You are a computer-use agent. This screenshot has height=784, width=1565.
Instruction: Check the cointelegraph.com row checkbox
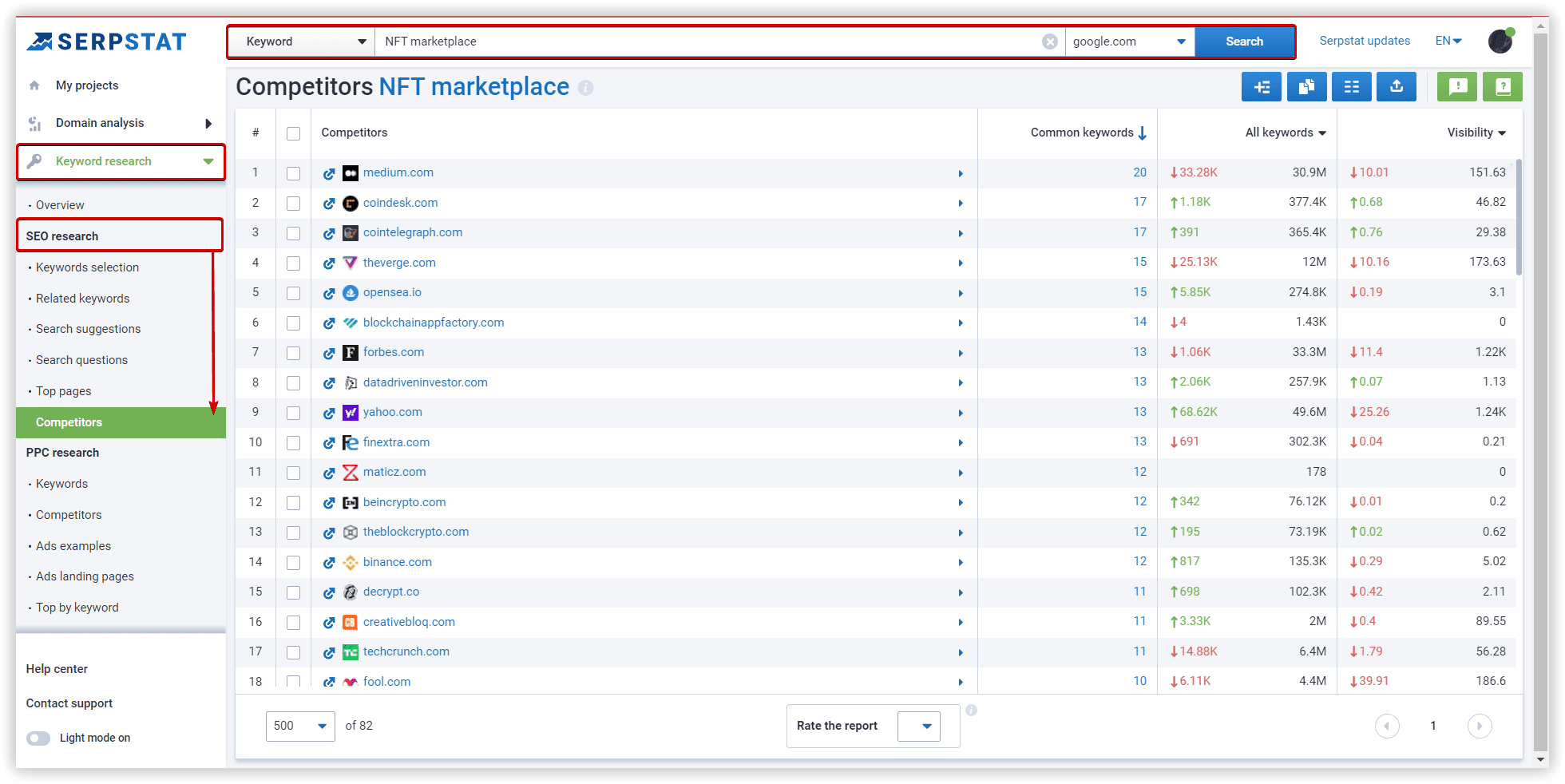pyautogui.click(x=294, y=233)
